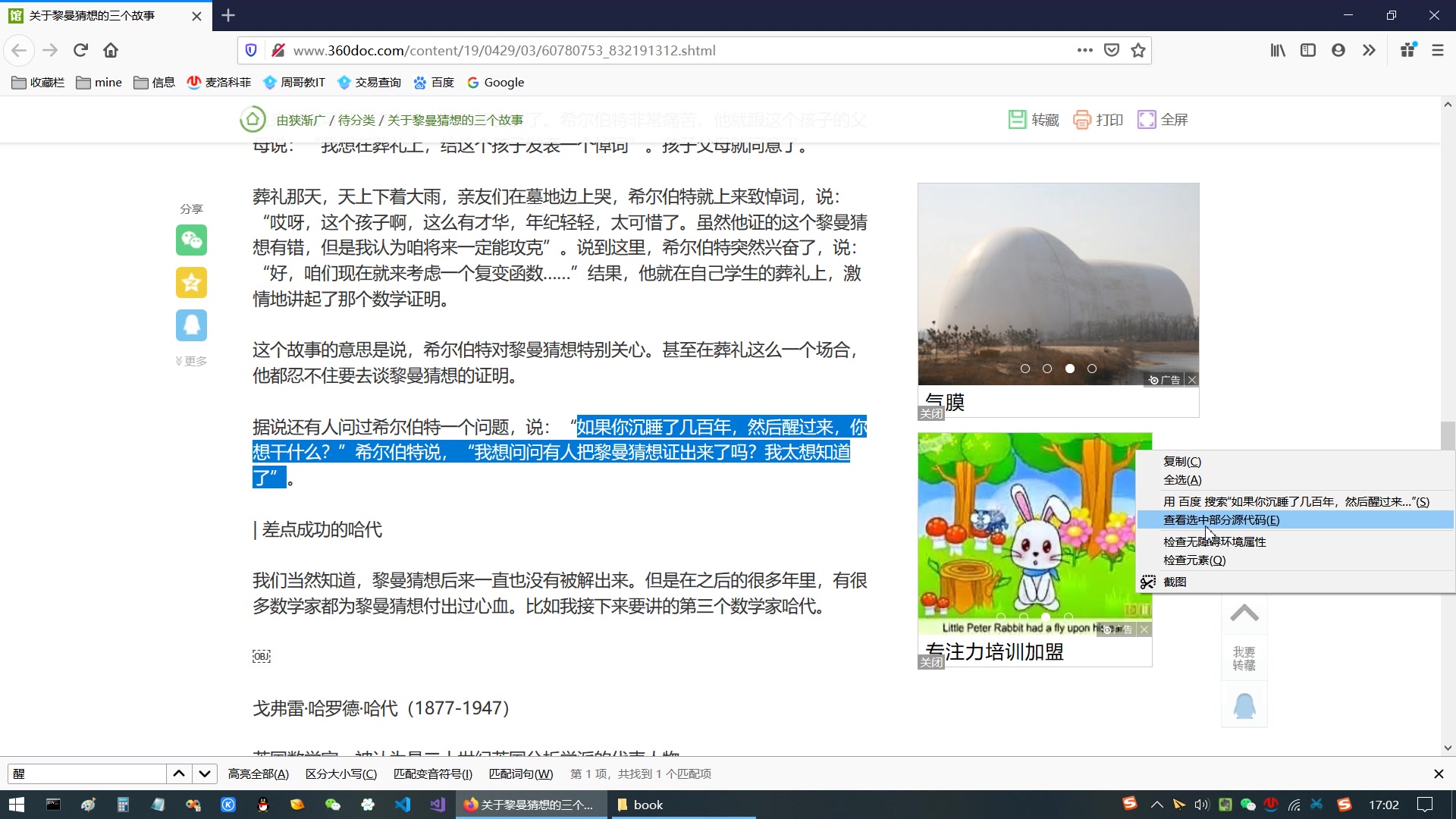1456x819 pixels.
Task: Click the find bar search input
Action: 87,773
